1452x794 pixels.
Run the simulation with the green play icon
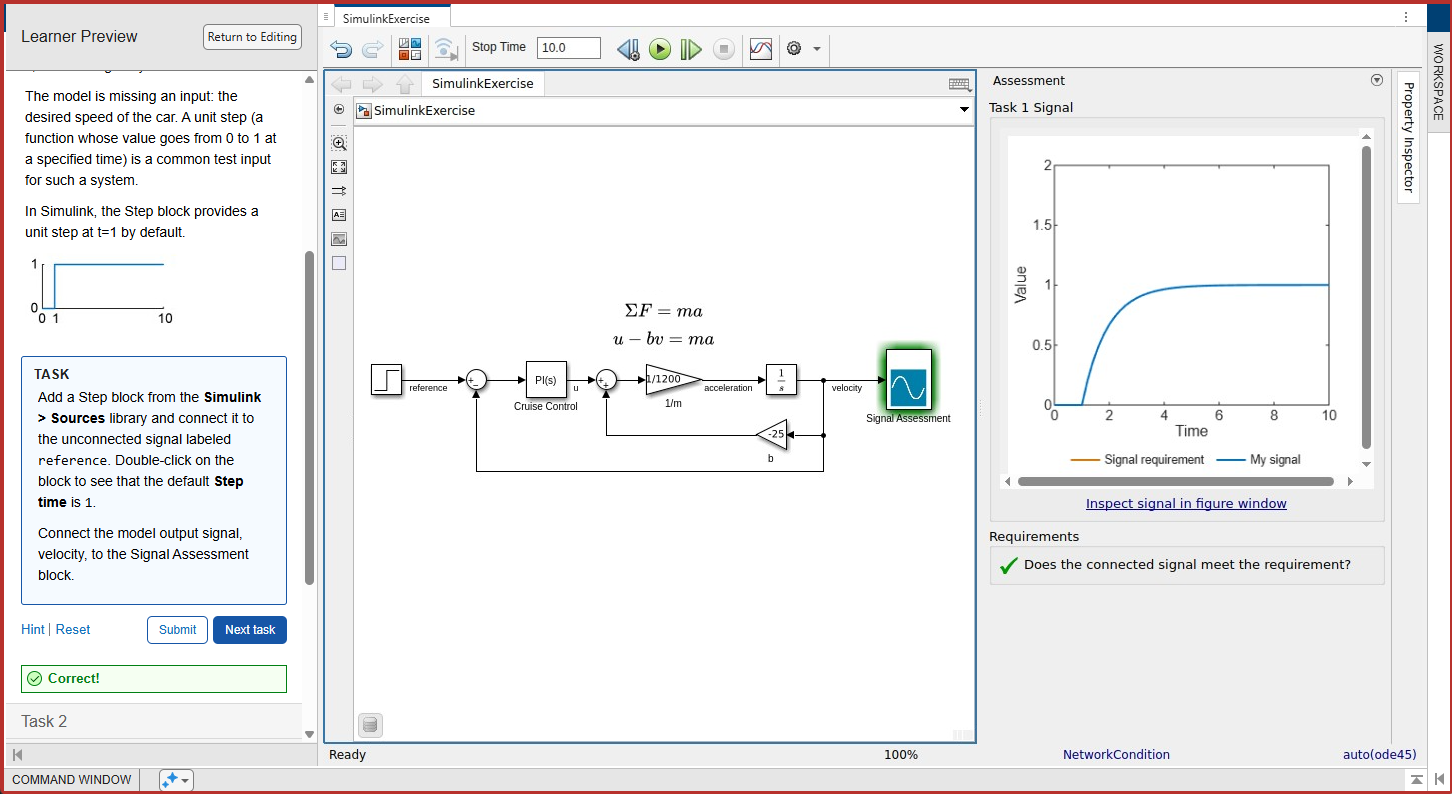659,48
